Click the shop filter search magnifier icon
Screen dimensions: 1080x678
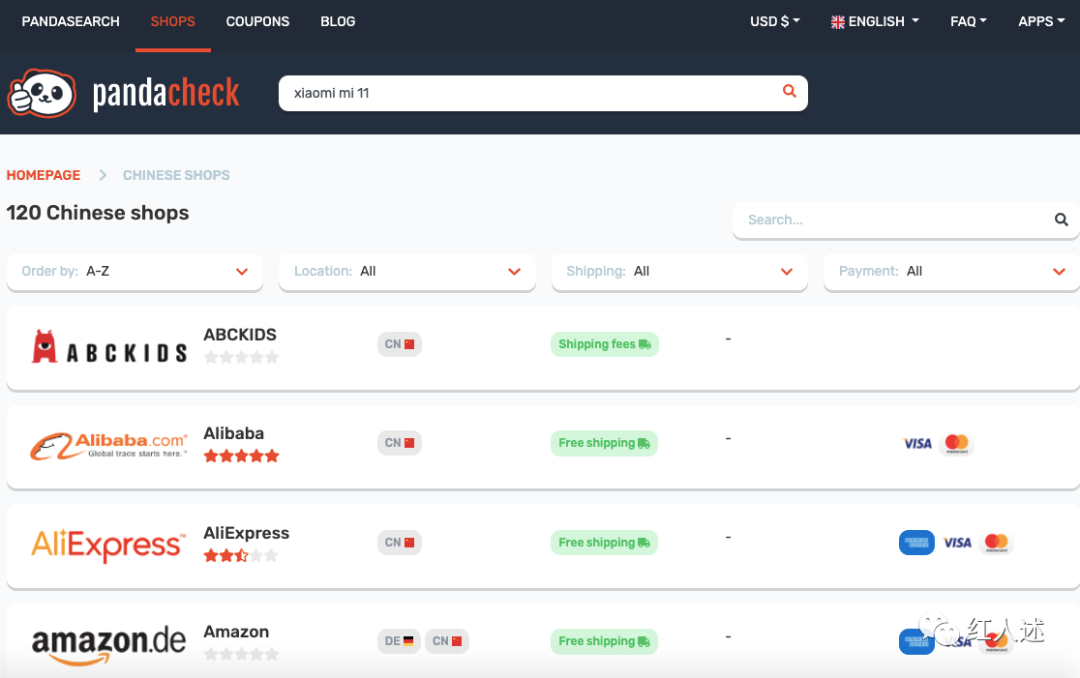[x=1061, y=220]
